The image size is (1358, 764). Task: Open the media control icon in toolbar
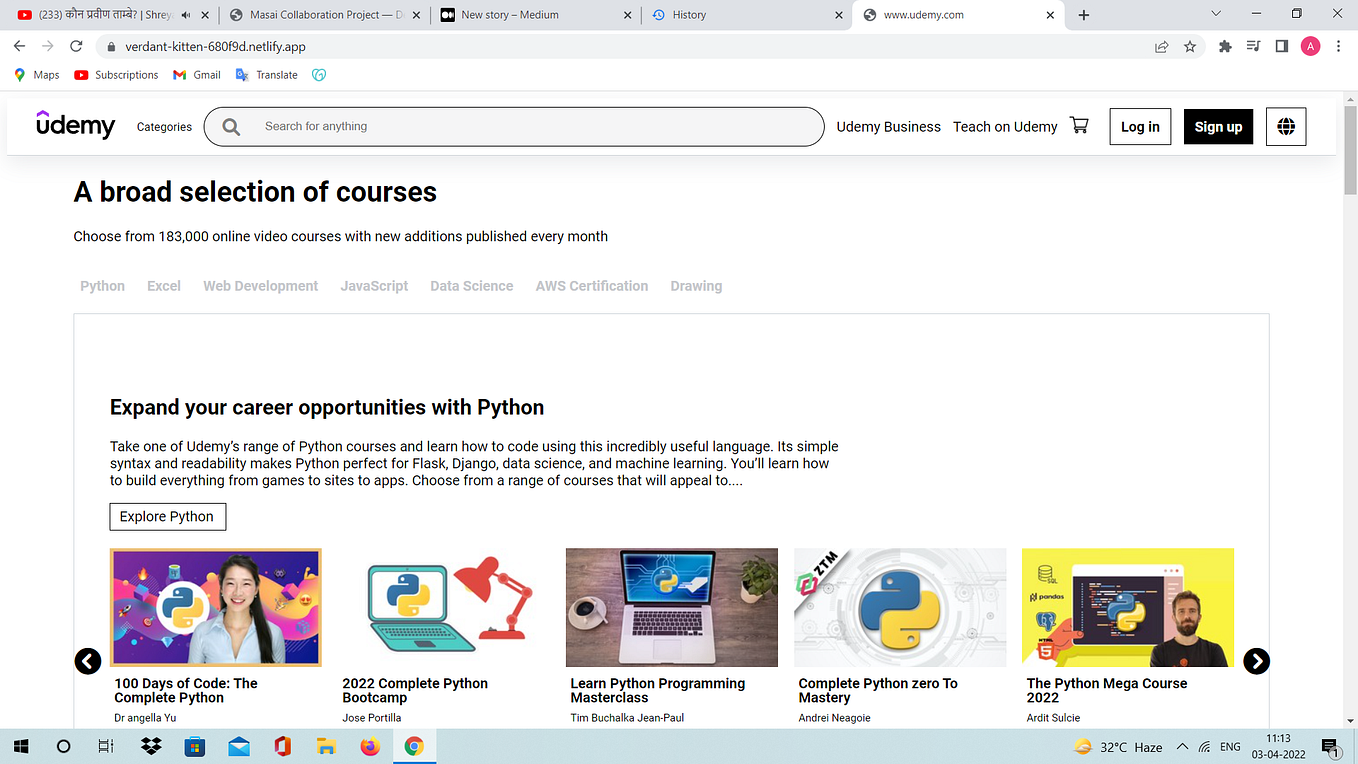tap(1254, 46)
